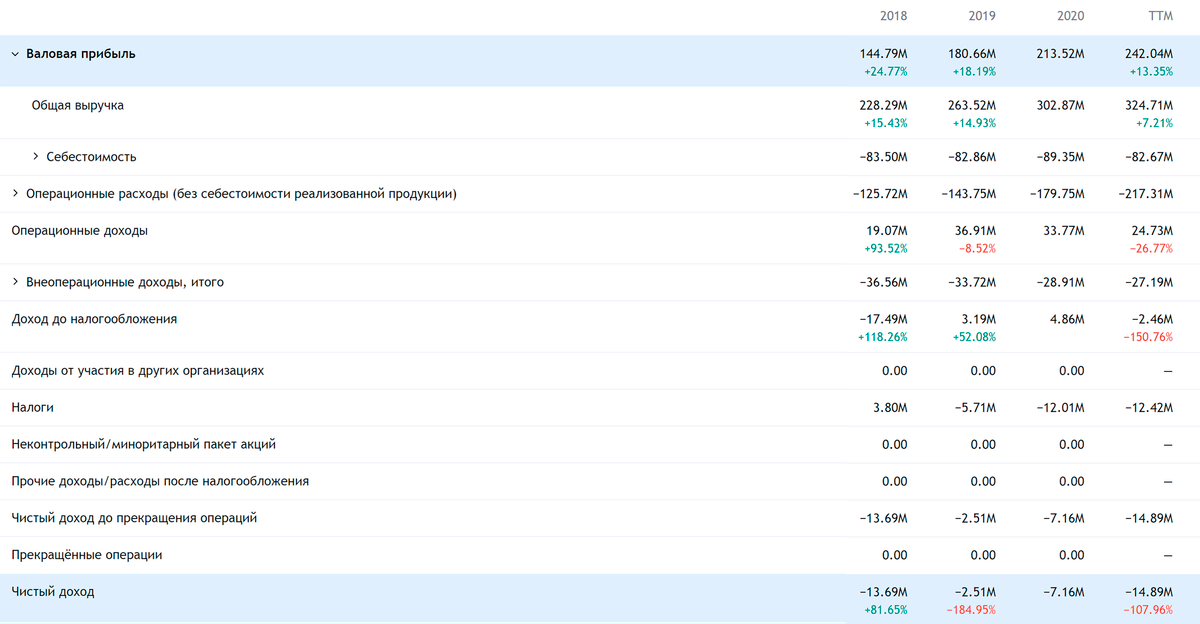Click the 144.79M gross profit value
This screenshot has height=624, width=1200.
pos(883,54)
